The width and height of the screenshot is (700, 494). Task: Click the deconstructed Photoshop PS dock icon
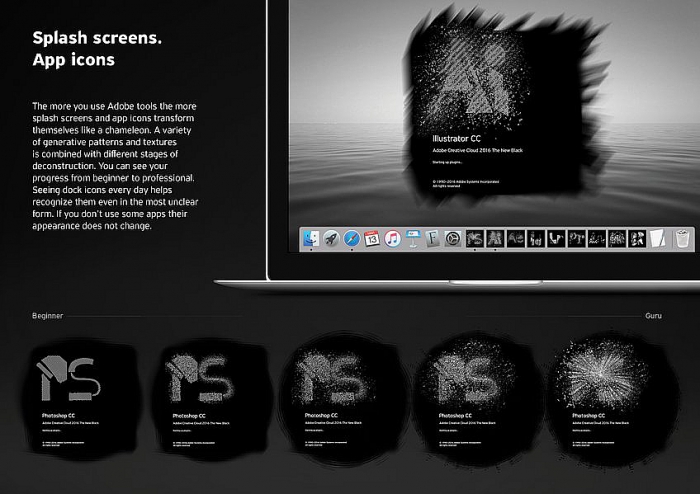click(x=475, y=239)
